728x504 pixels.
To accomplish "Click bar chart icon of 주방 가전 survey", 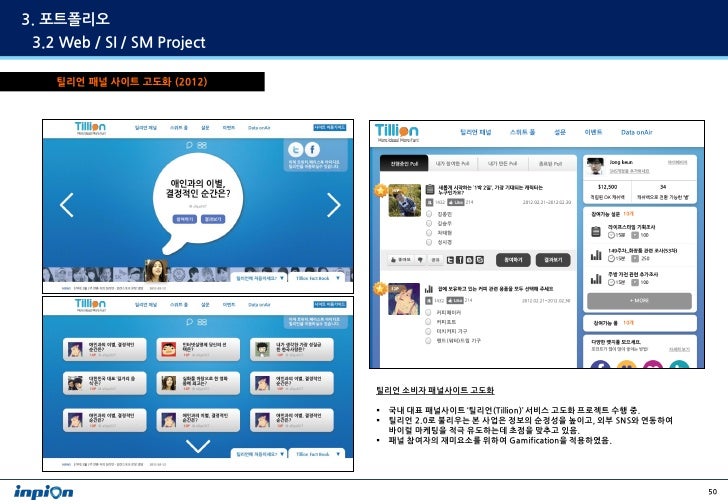I will click(596, 278).
